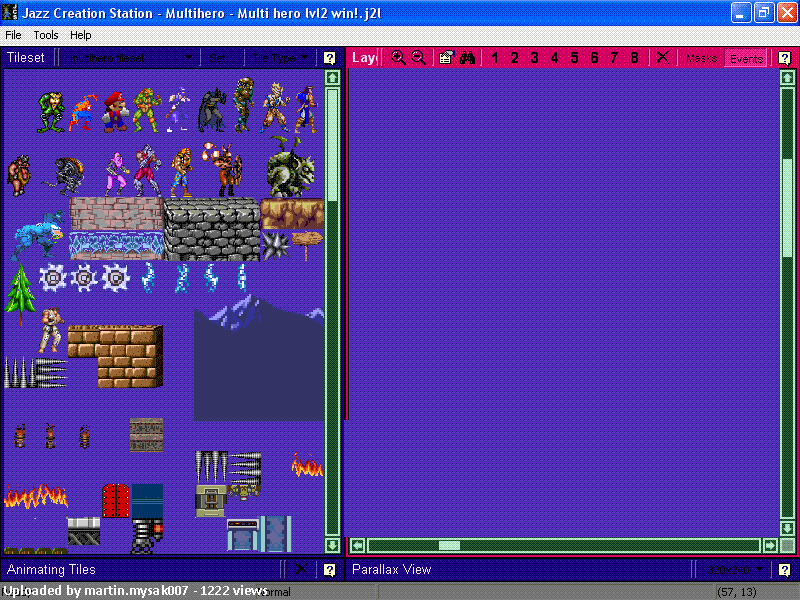Switch to layer 4
The height and width of the screenshot is (600, 800).
[x=554, y=58]
